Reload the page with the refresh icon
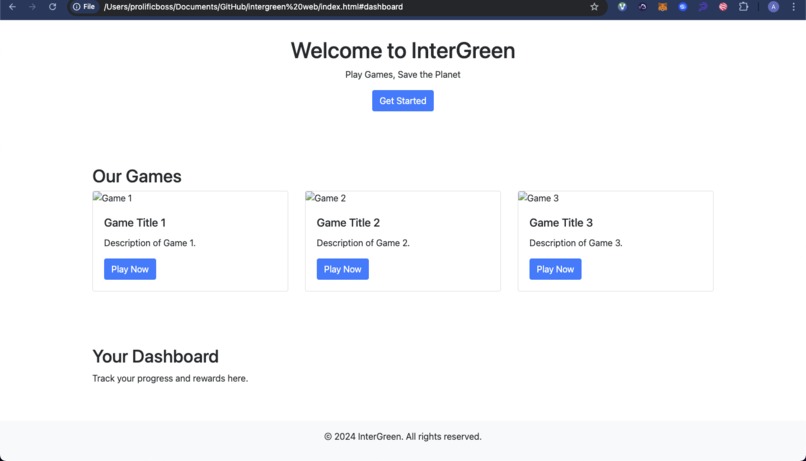Screen dimensions: 806x461 click(x=52, y=7)
